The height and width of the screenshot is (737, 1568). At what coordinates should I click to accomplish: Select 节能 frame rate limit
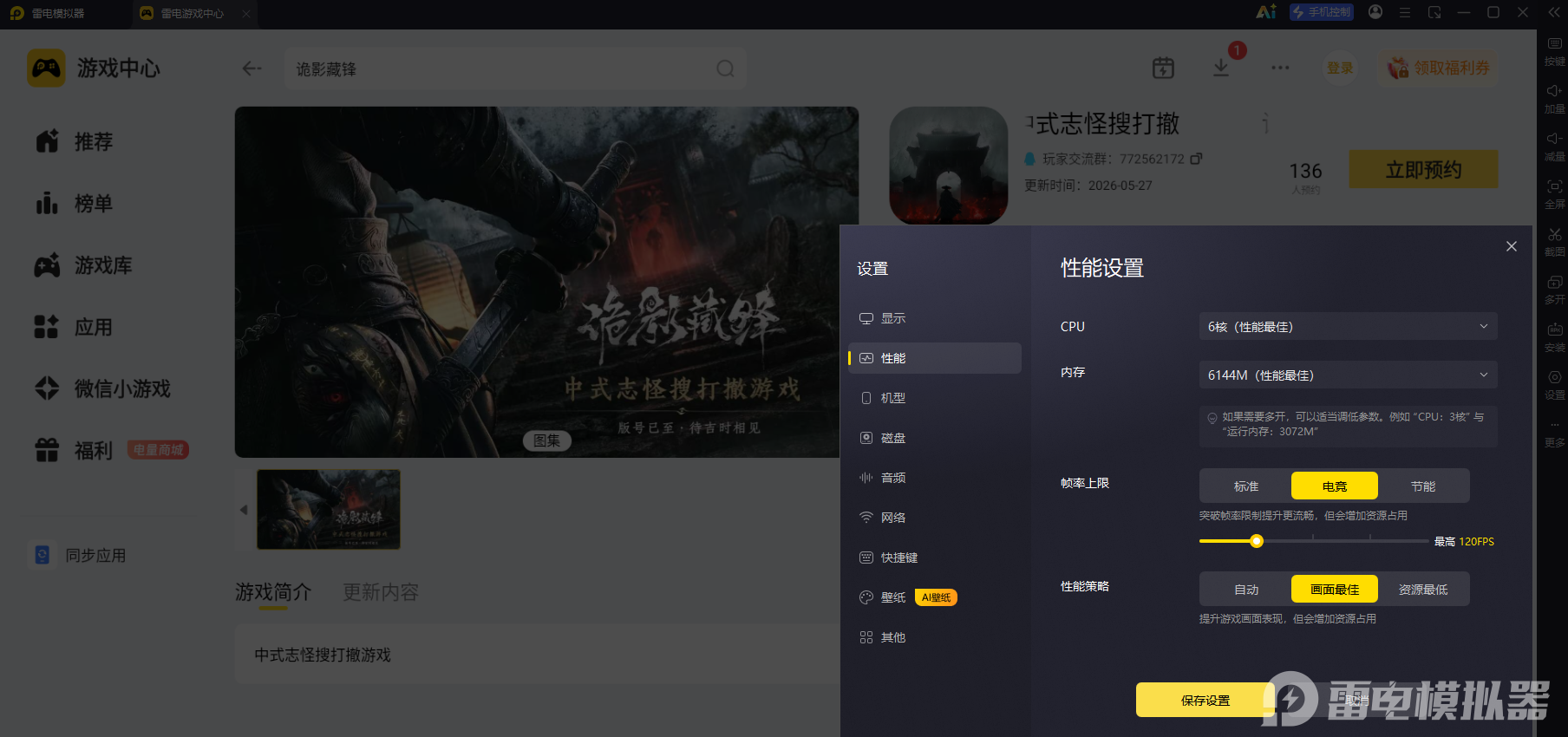1423,486
